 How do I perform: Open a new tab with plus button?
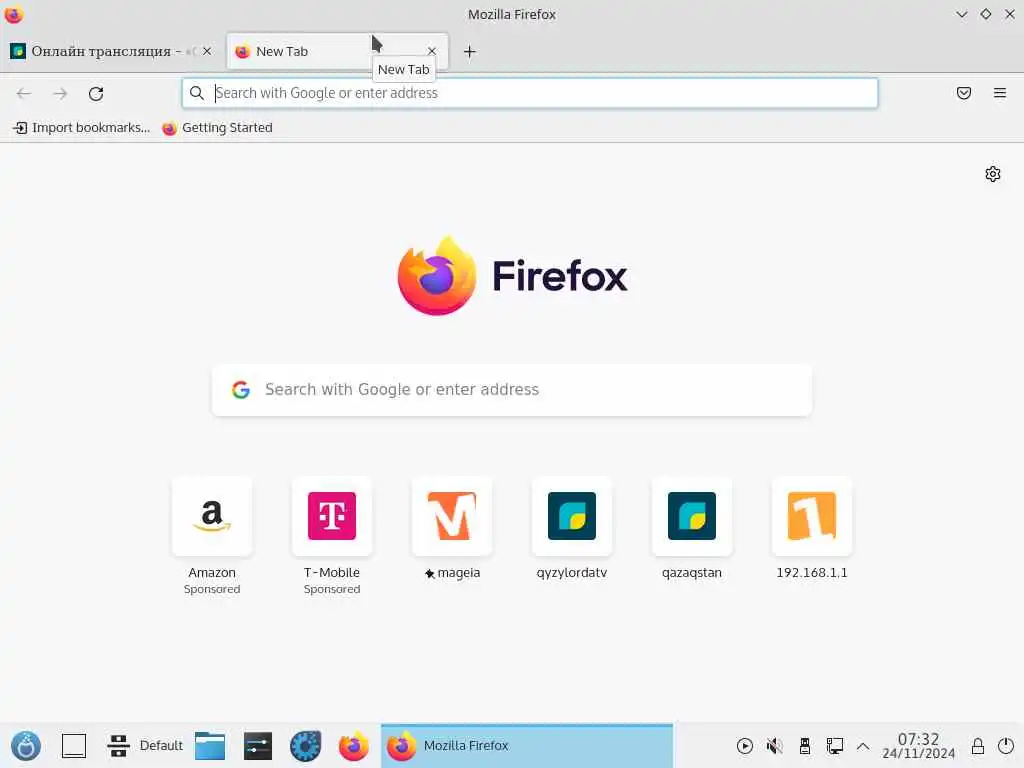click(470, 52)
